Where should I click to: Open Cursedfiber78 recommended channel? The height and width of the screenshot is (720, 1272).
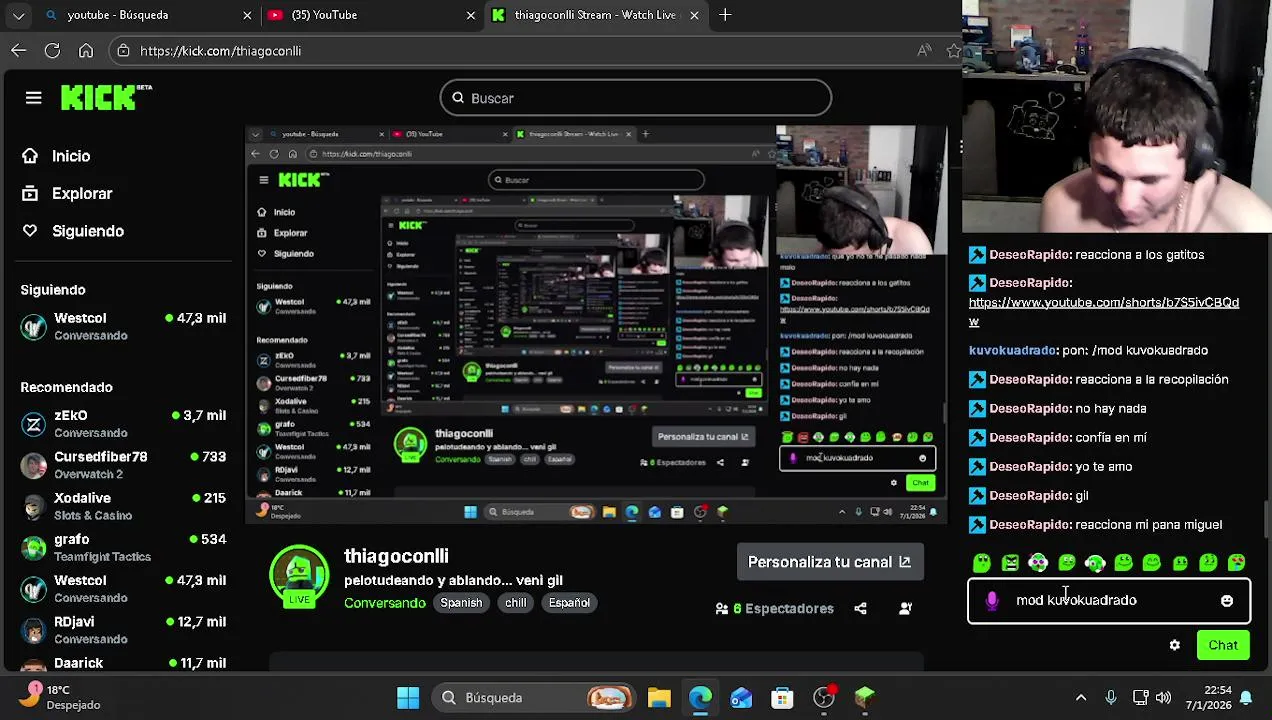tap(124, 465)
